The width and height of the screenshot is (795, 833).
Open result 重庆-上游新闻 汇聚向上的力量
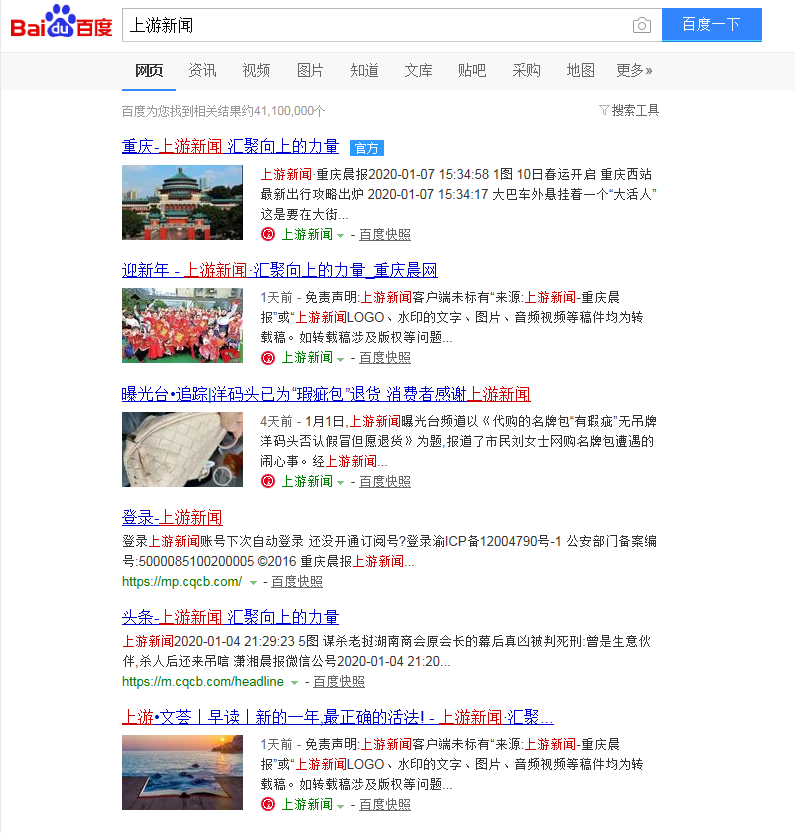pos(230,146)
